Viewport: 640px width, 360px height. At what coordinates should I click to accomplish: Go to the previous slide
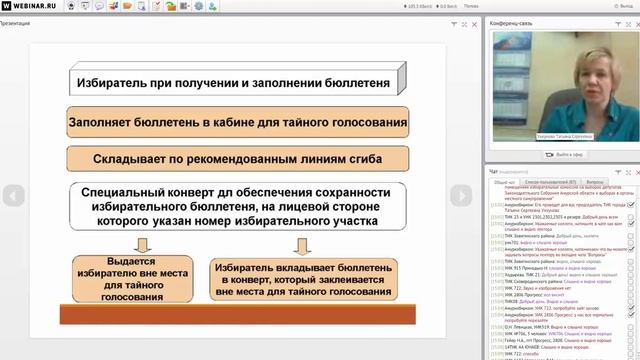pyautogui.click(x=13, y=196)
